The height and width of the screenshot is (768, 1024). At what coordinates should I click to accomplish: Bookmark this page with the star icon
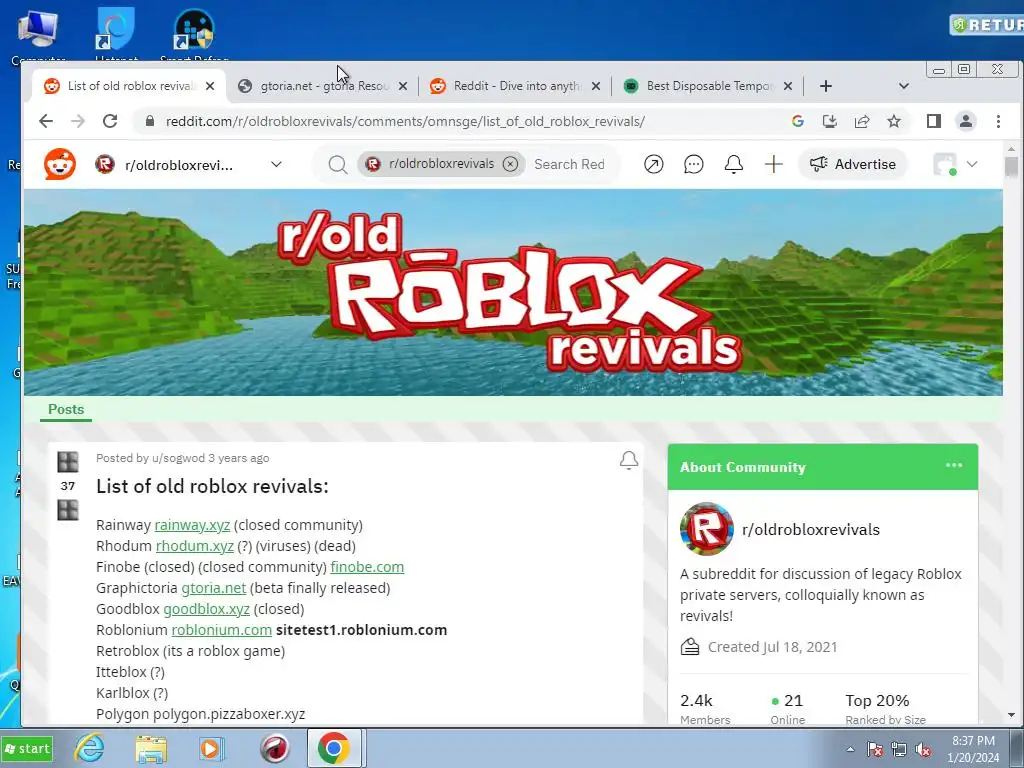[894, 121]
